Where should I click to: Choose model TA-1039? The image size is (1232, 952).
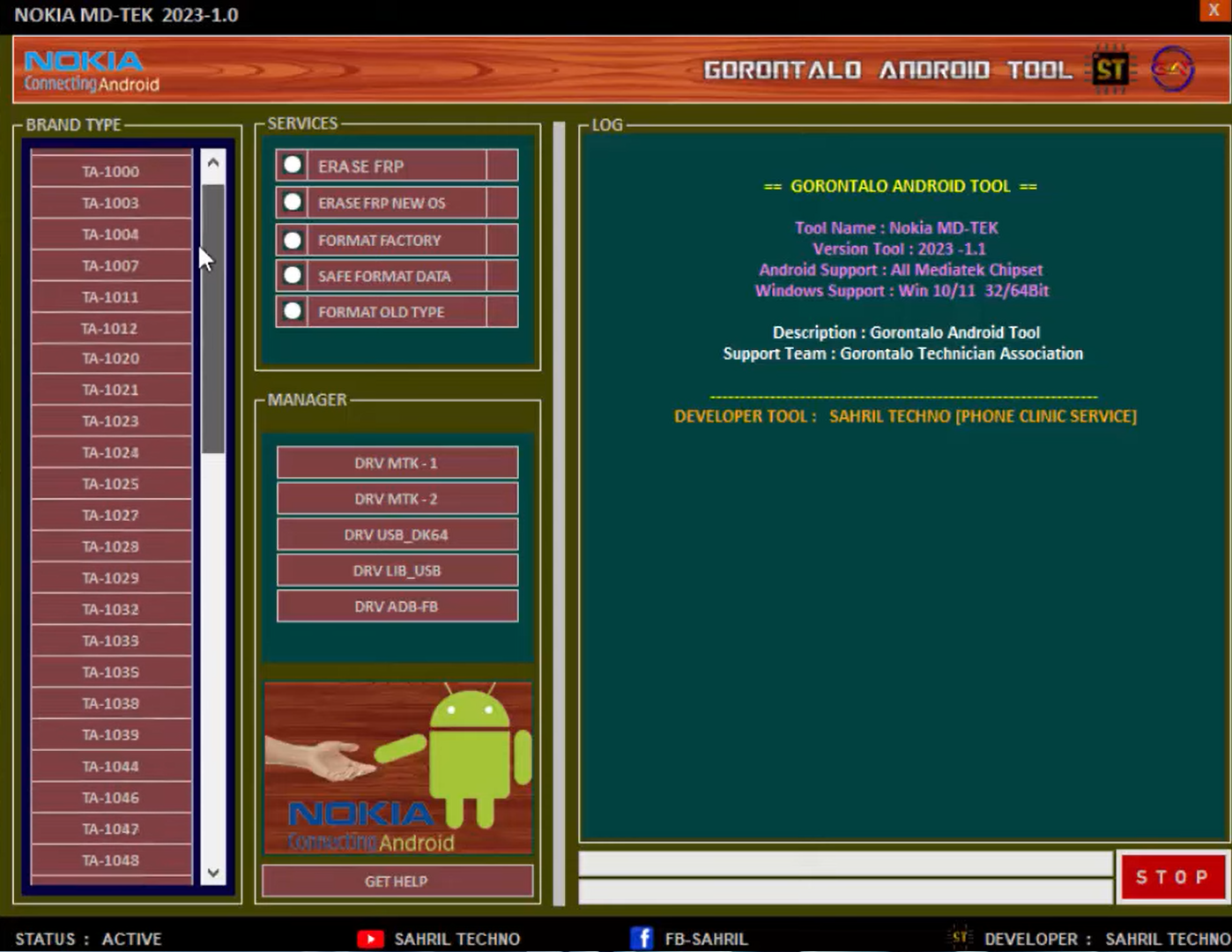click(111, 734)
